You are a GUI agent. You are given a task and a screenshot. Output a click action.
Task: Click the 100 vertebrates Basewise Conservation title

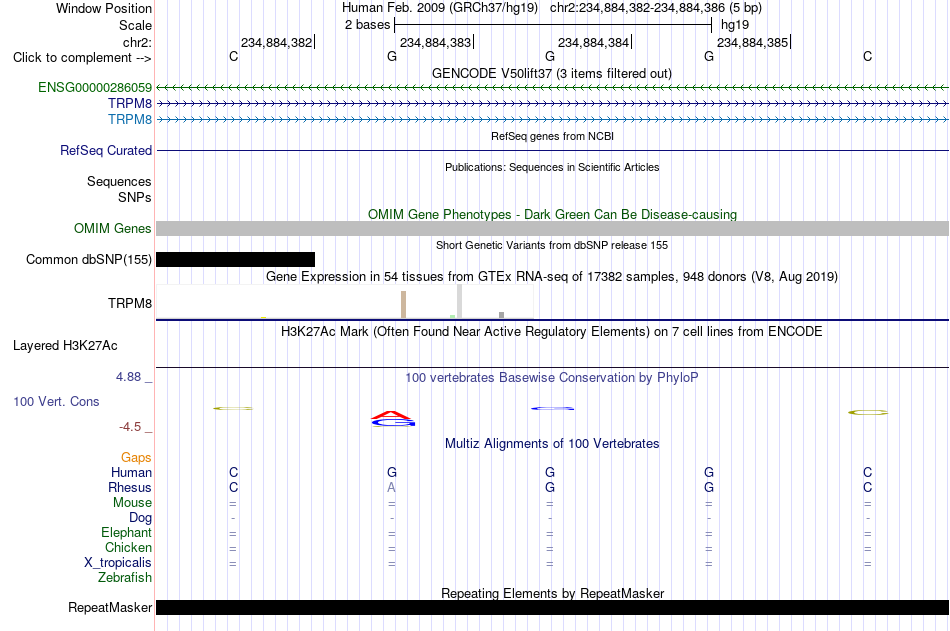click(x=552, y=378)
